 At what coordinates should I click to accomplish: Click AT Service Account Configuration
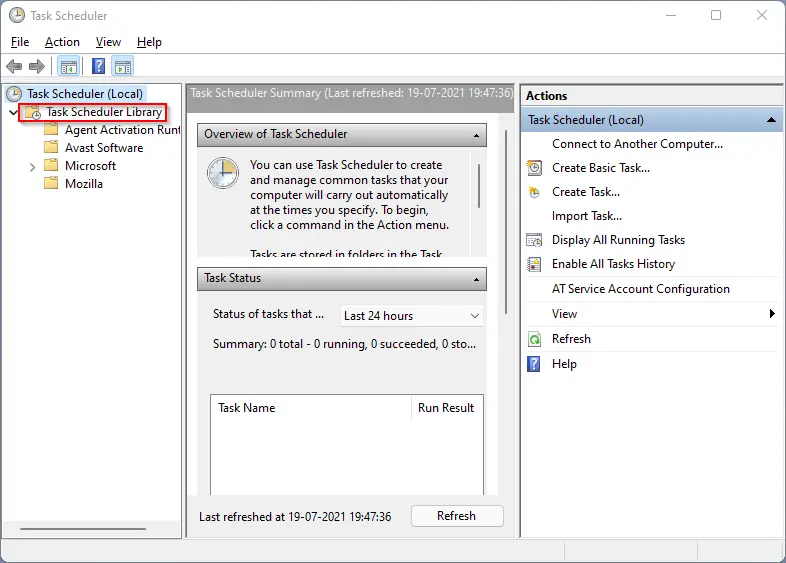click(x=641, y=289)
